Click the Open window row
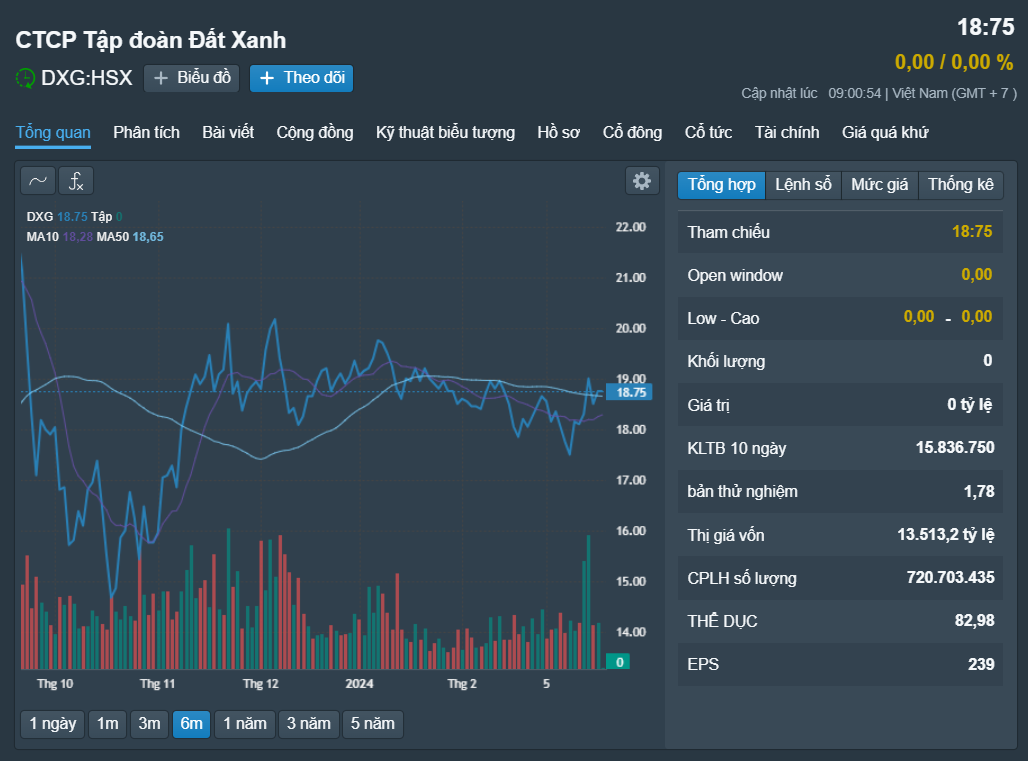Image resolution: width=1028 pixels, height=761 pixels. tap(840, 275)
